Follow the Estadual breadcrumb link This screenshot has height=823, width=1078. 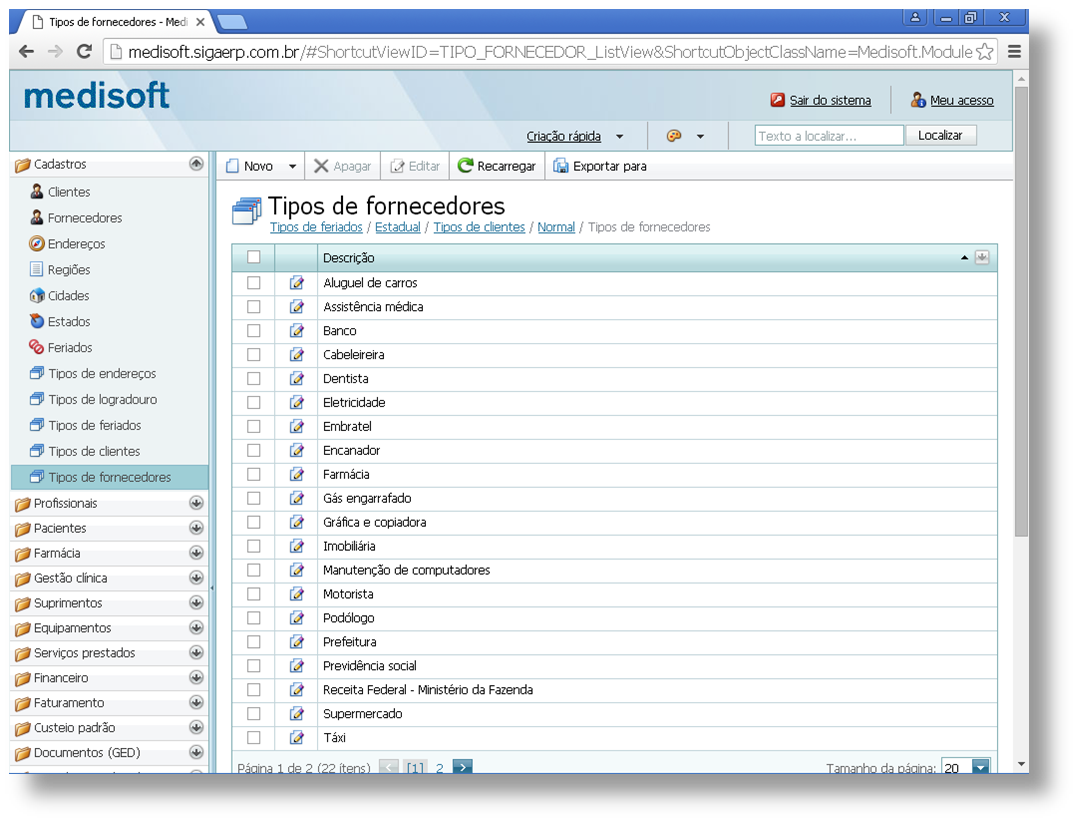click(x=397, y=227)
